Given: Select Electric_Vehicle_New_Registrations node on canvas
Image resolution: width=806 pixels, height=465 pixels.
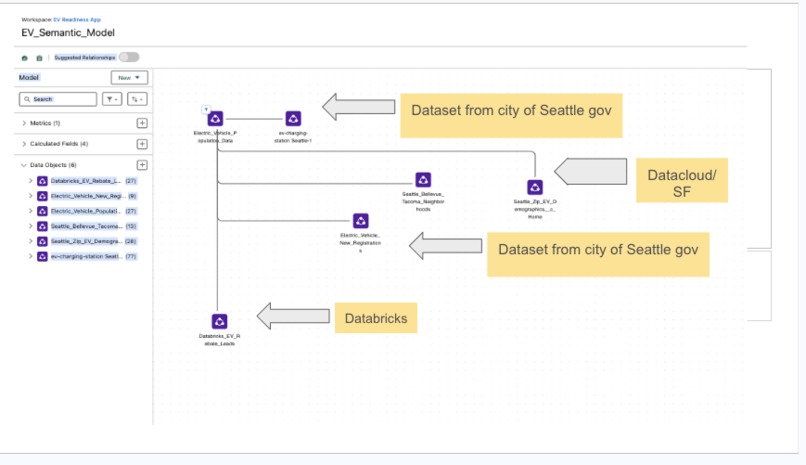Looking at the screenshot, I should (360, 221).
